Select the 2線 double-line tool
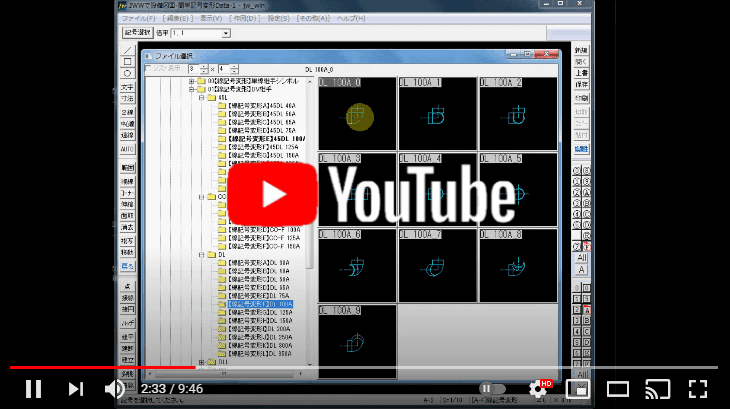This screenshot has width=730, height=409. tap(127, 112)
